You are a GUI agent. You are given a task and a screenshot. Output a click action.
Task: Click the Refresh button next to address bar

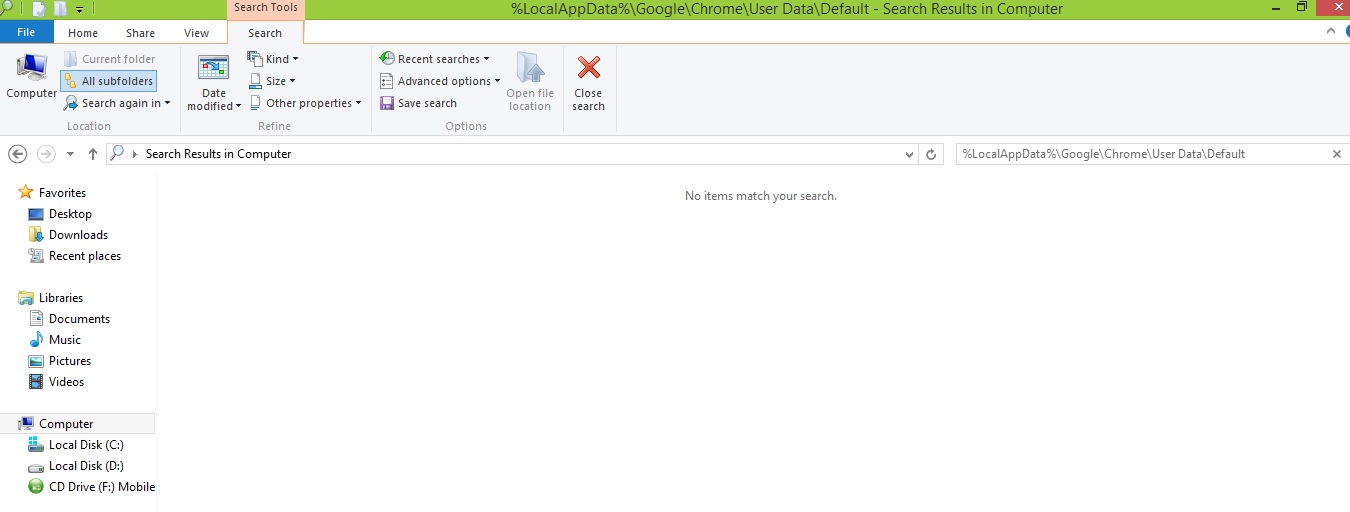point(932,155)
